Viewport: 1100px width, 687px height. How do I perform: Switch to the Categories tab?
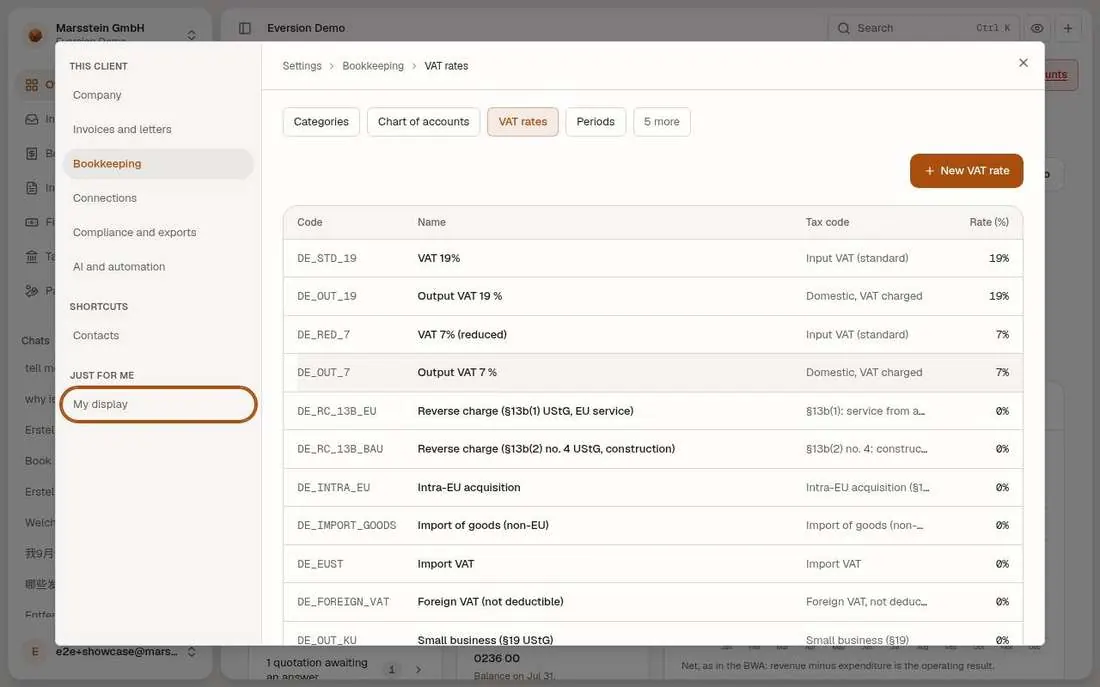click(321, 121)
